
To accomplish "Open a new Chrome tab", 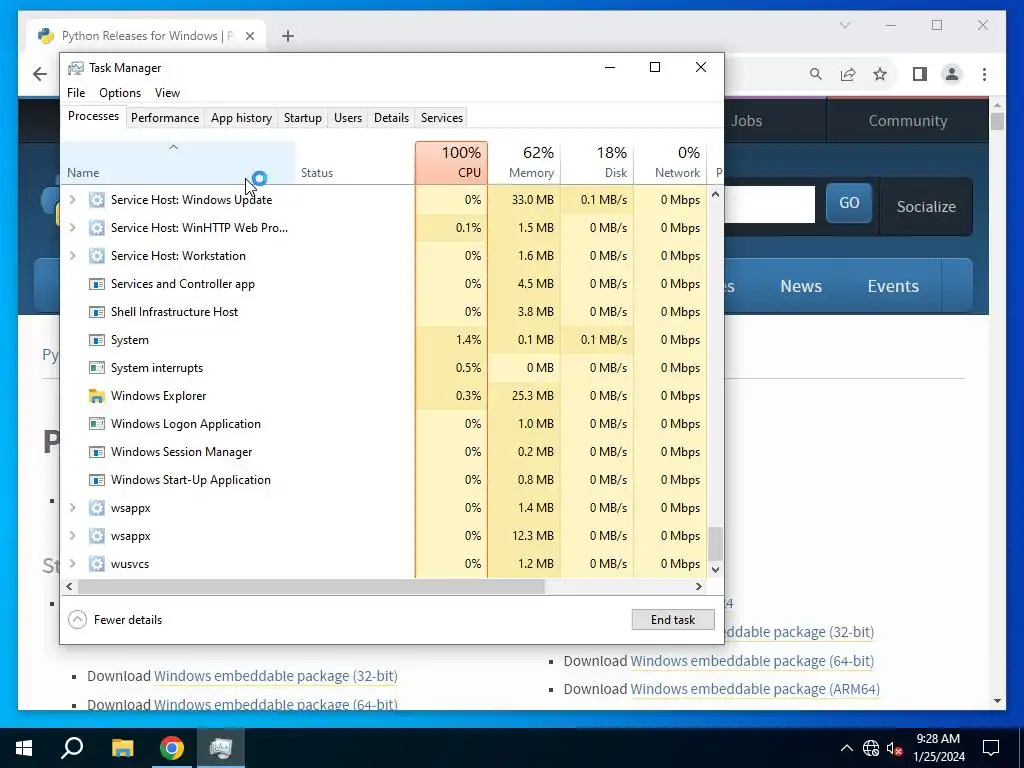I will click(288, 36).
